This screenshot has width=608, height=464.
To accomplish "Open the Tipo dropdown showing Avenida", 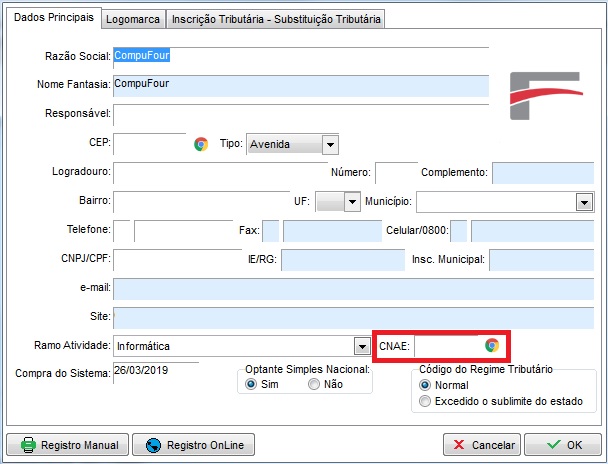I will [x=330, y=144].
